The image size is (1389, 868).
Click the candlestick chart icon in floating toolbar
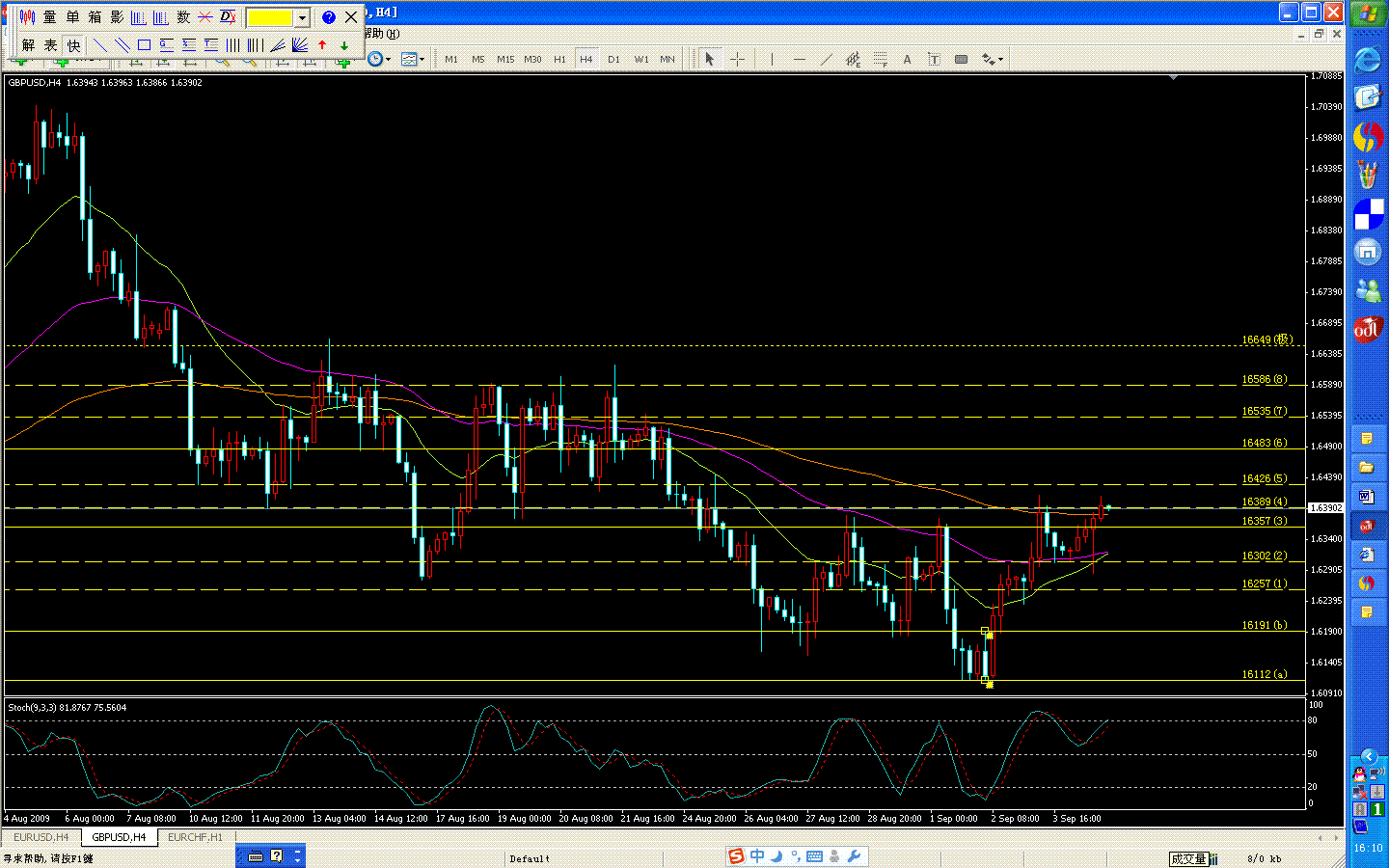(28, 17)
